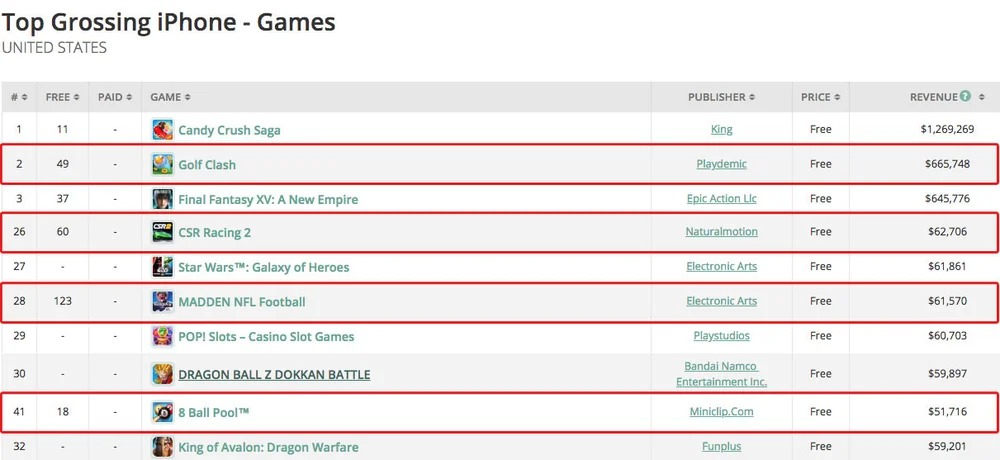Open 8 Ball Pool game link

[x=214, y=412]
